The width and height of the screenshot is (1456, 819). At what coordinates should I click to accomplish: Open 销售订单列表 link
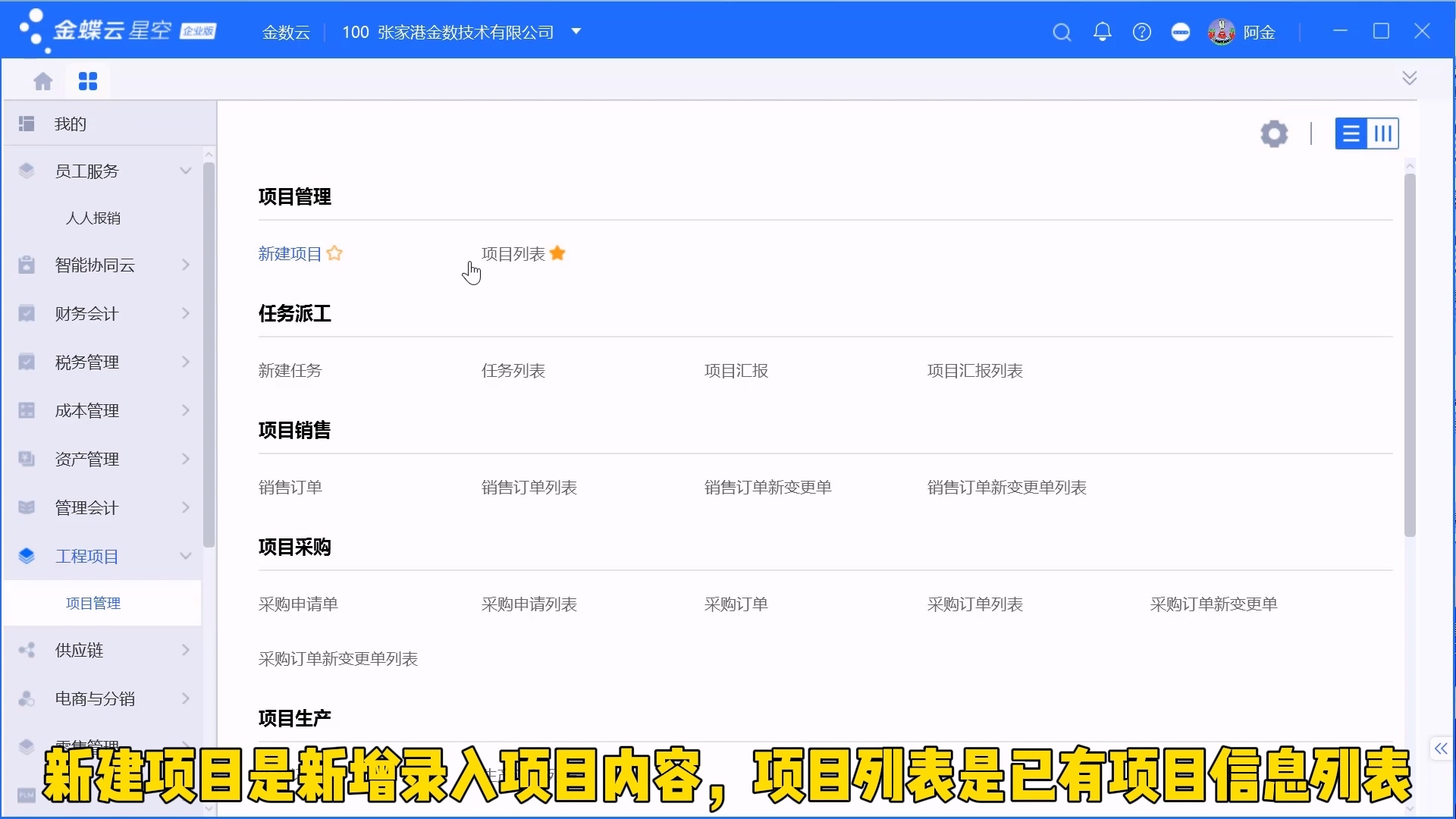coord(529,488)
